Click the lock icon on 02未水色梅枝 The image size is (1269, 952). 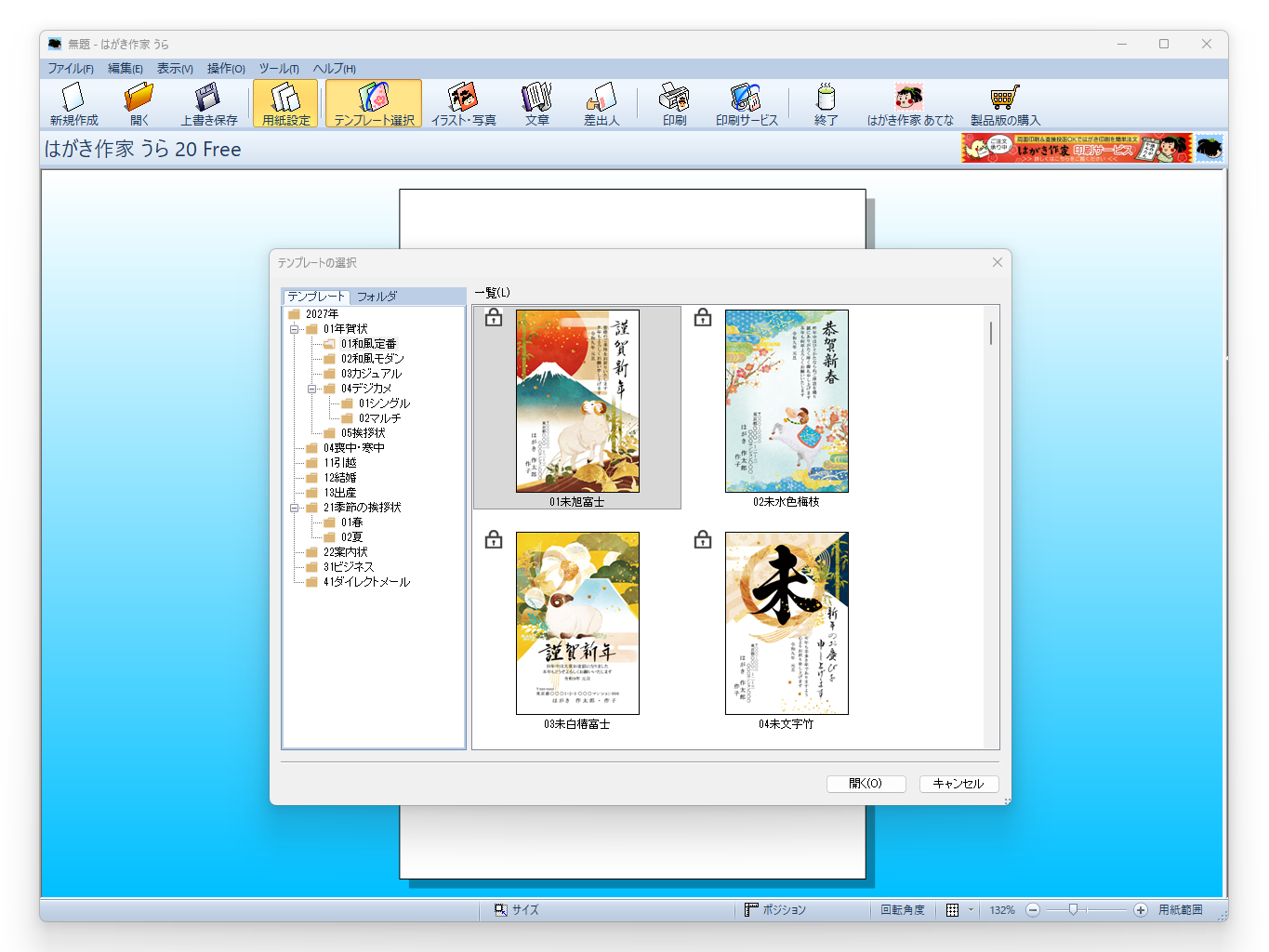(703, 318)
